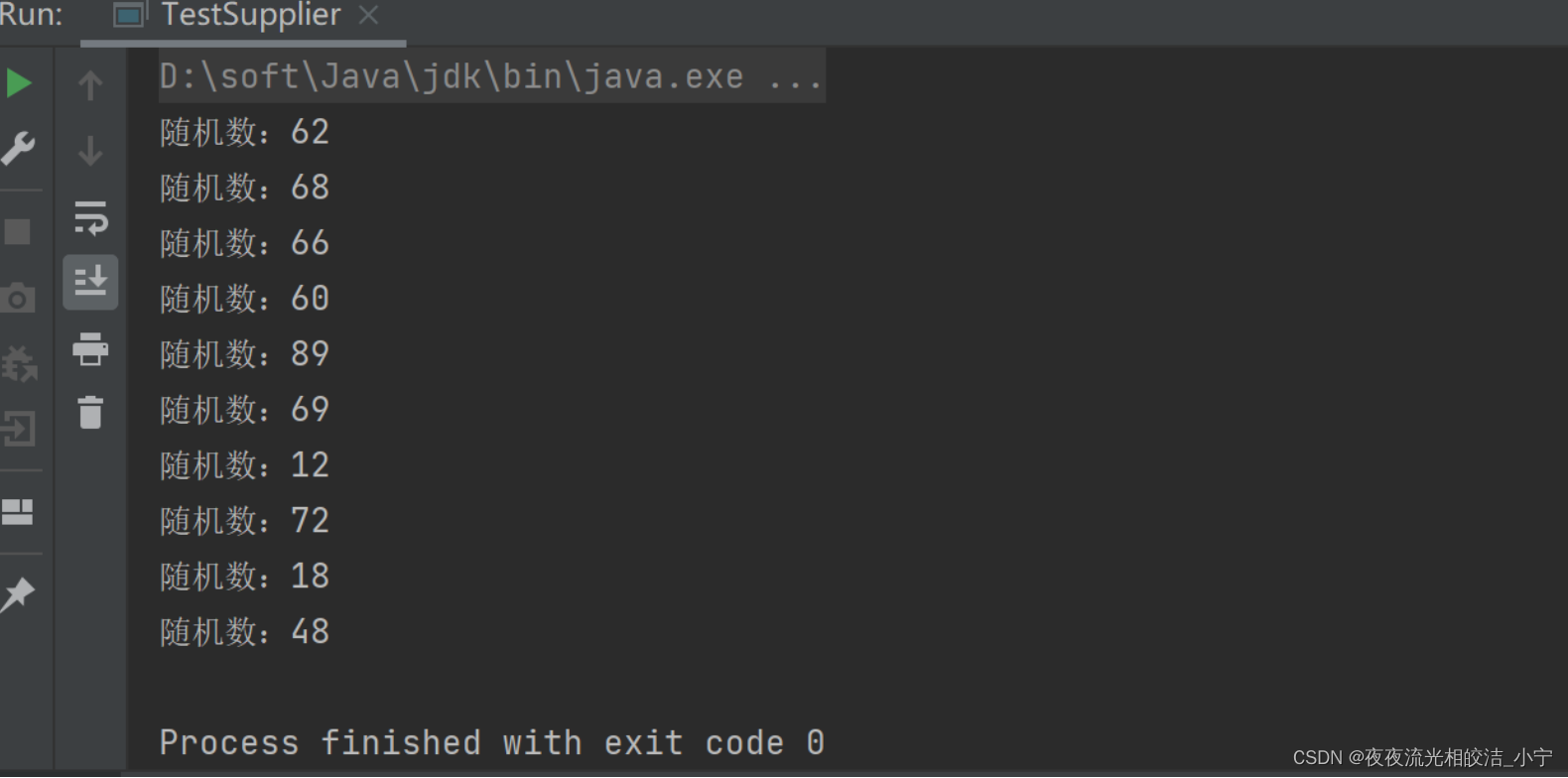Click the 'Process finished with exit code 0' line
Image resolution: width=1568 pixels, height=778 pixels.
click(492, 742)
